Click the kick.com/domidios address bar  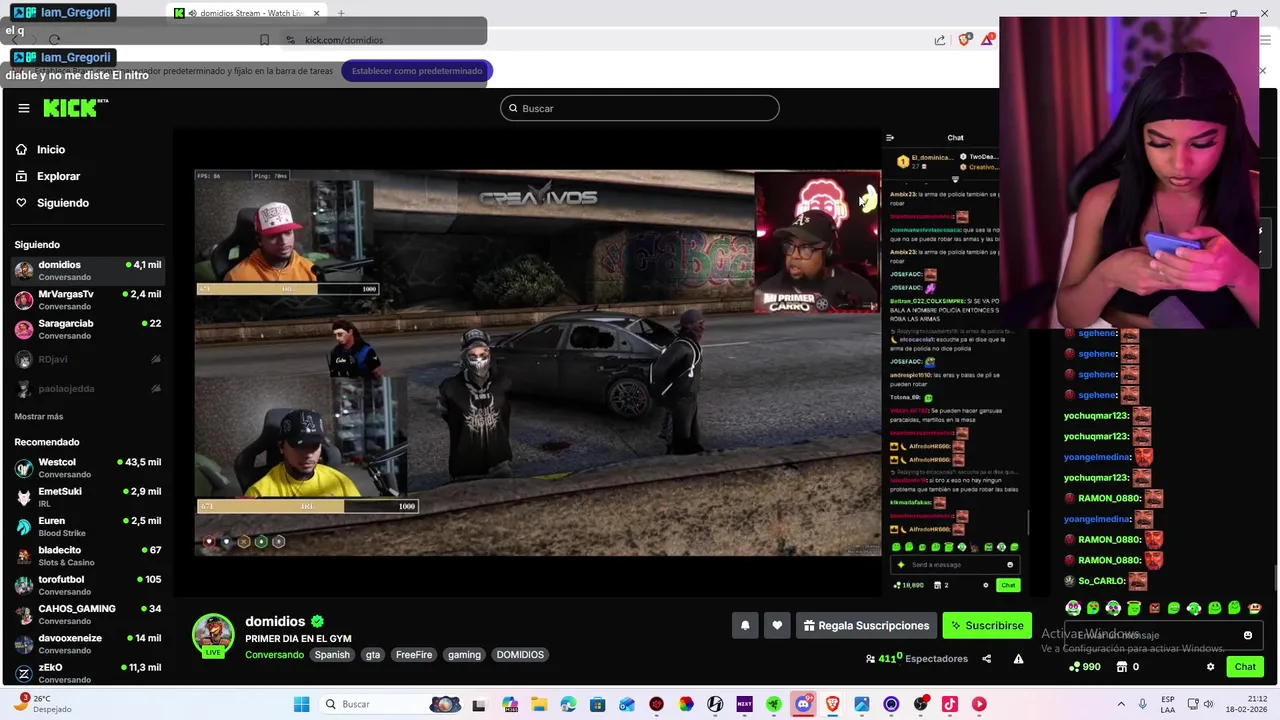[x=343, y=40]
